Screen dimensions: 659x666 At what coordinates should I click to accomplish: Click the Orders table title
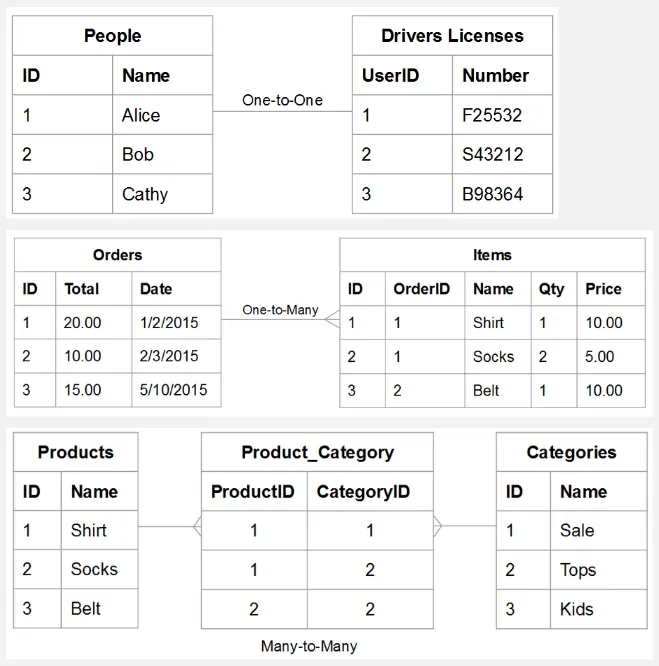(117, 255)
